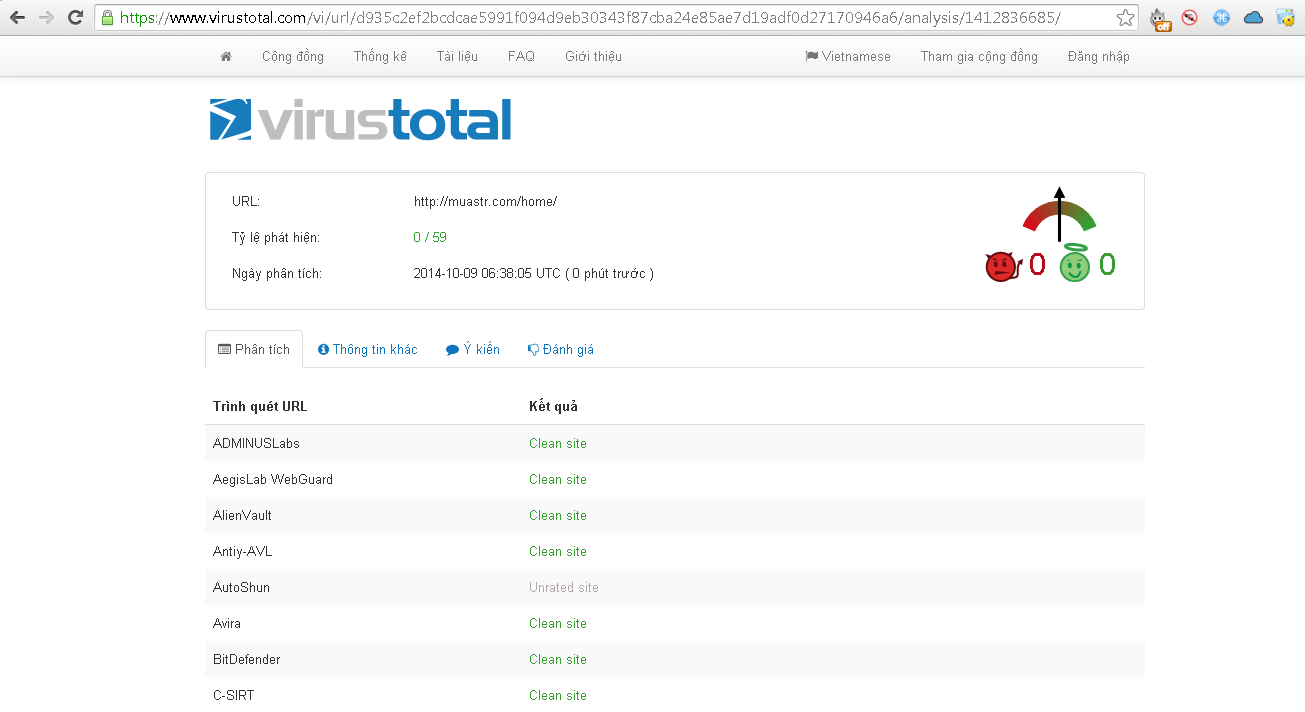Select the Phân tích tab
The image size is (1305, 712).
(x=254, y=349)
